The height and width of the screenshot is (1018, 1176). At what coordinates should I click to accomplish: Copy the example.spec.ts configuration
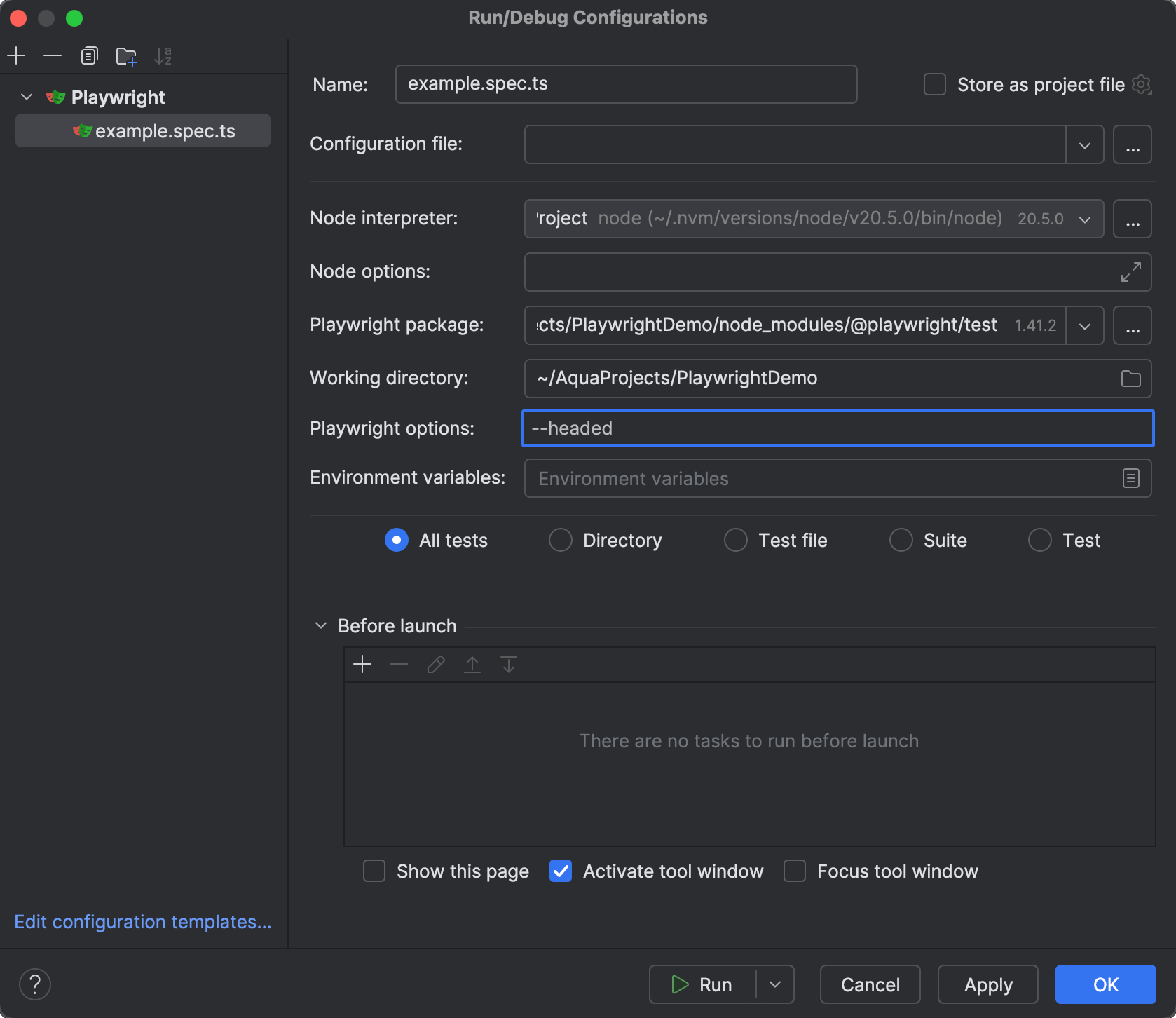pos(89,55)
